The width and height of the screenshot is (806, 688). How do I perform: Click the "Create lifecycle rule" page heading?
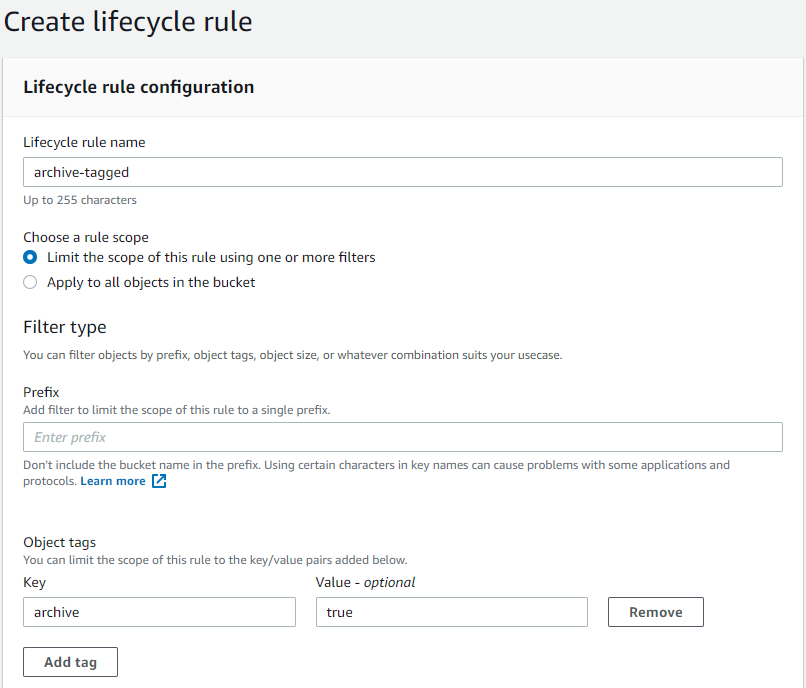[128, 21]
